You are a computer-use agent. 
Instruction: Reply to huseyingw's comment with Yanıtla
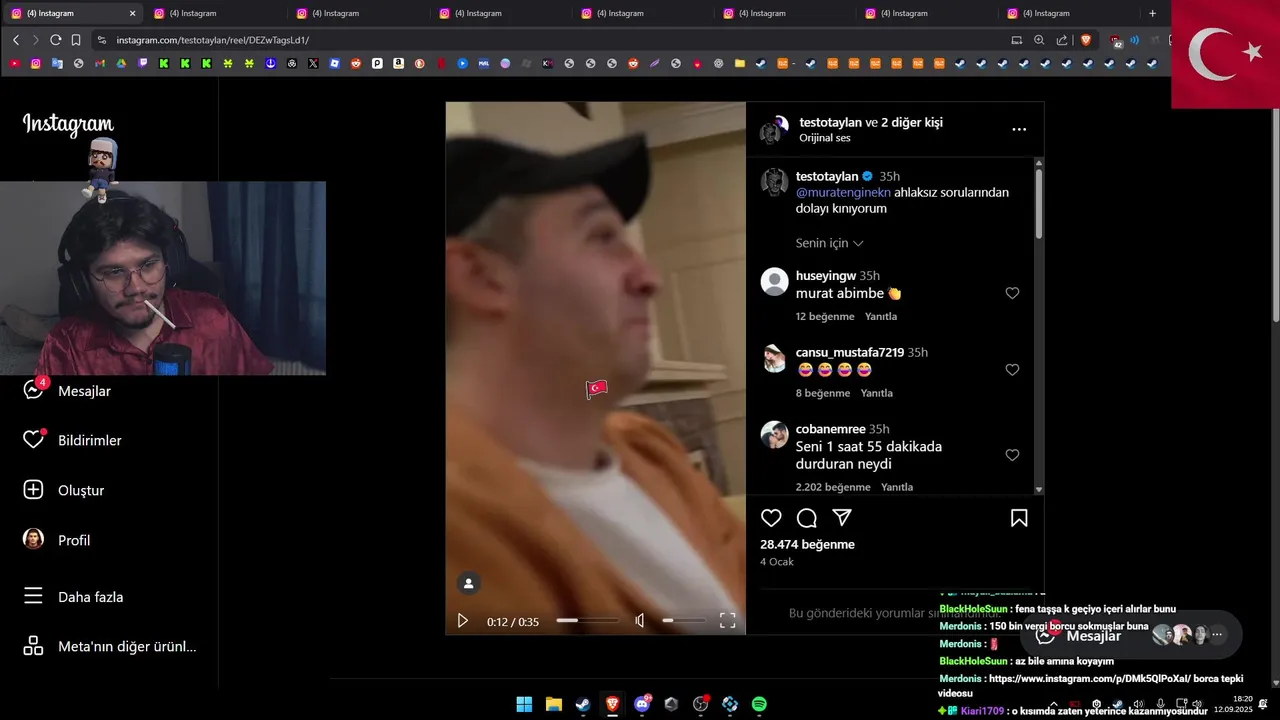point(881,316)
